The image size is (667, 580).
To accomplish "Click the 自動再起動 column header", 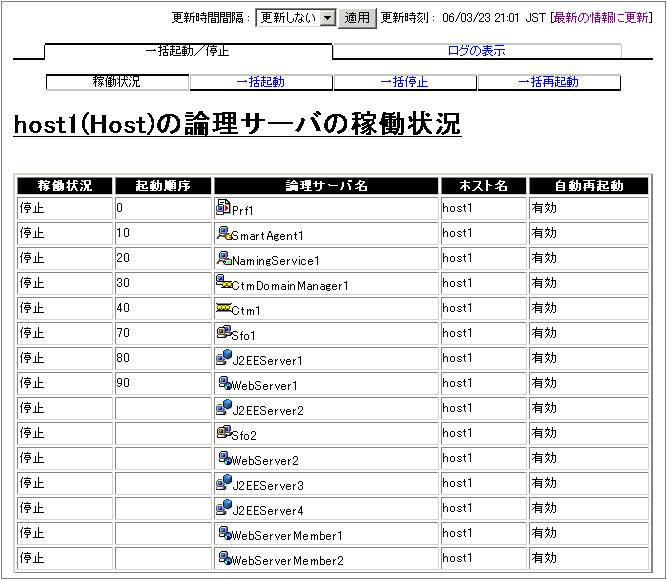I will [589, 186].
